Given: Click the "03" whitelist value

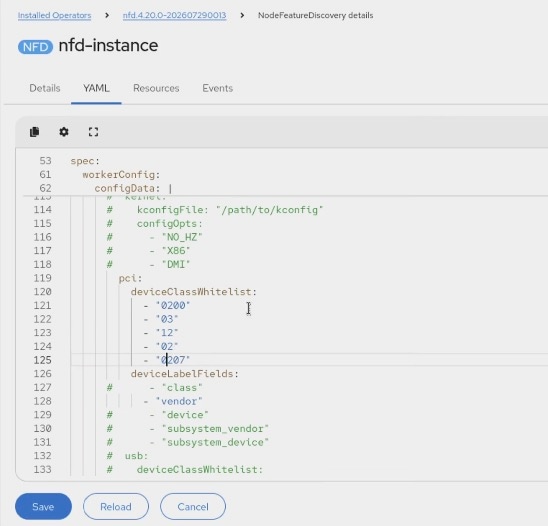Looking at the screenshot, I should coord(167,319).
